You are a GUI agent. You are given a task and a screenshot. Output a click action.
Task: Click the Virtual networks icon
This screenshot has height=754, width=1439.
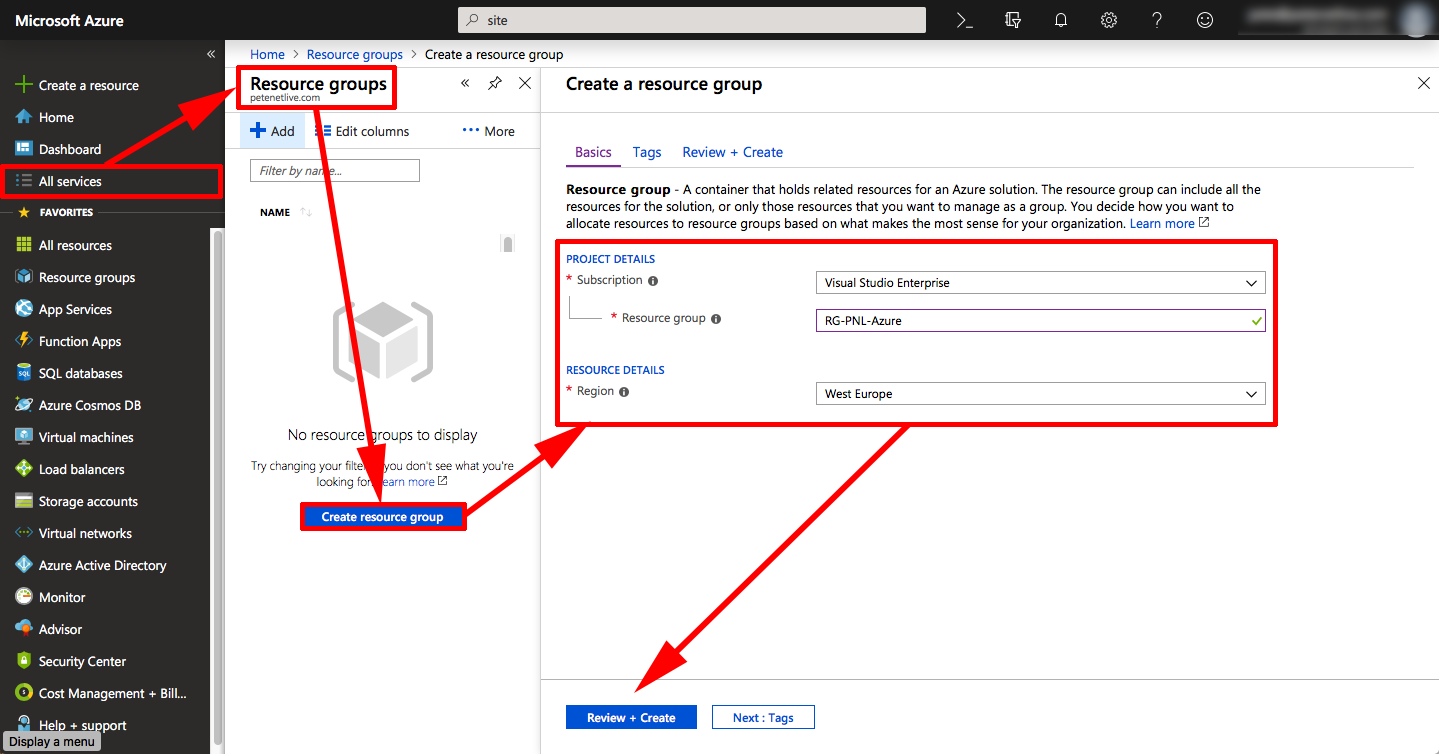pos(24,533)
